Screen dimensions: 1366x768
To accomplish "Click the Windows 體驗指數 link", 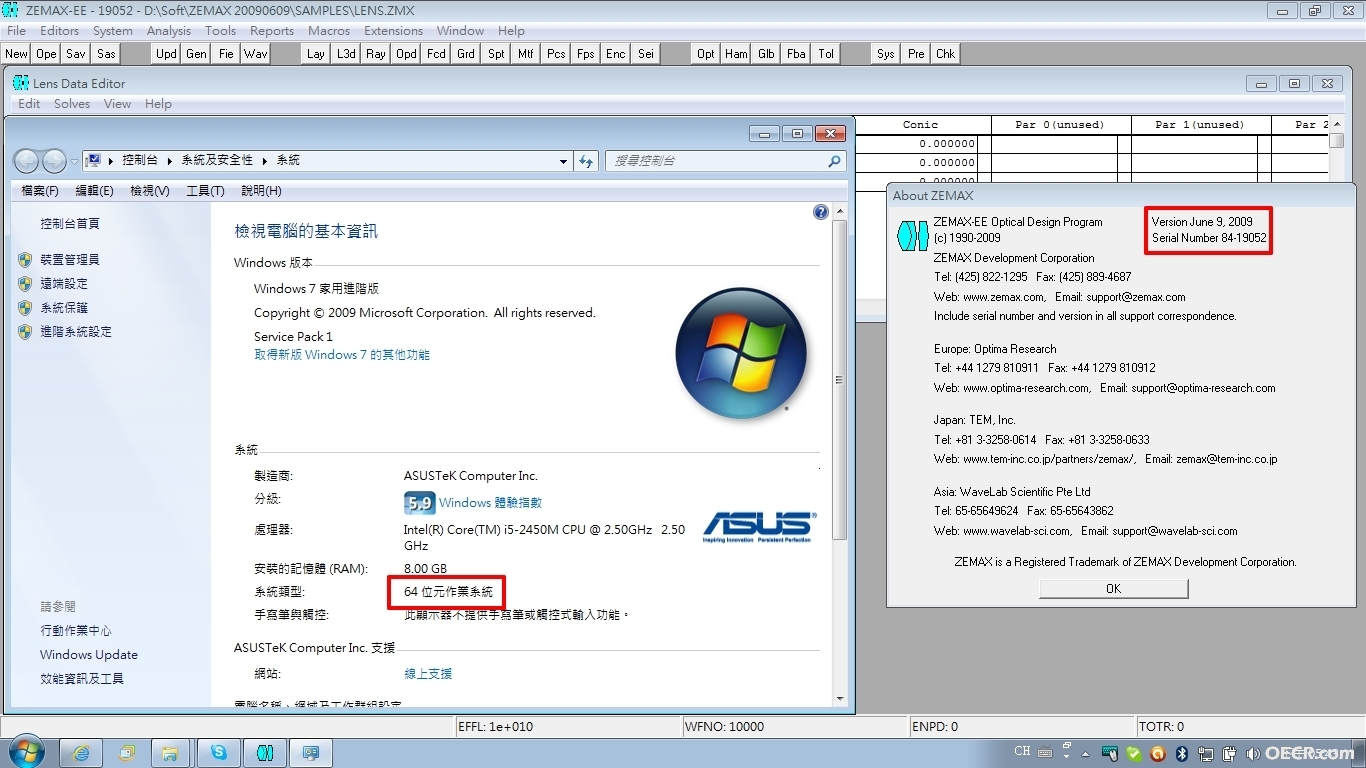I will click(490, 503).
